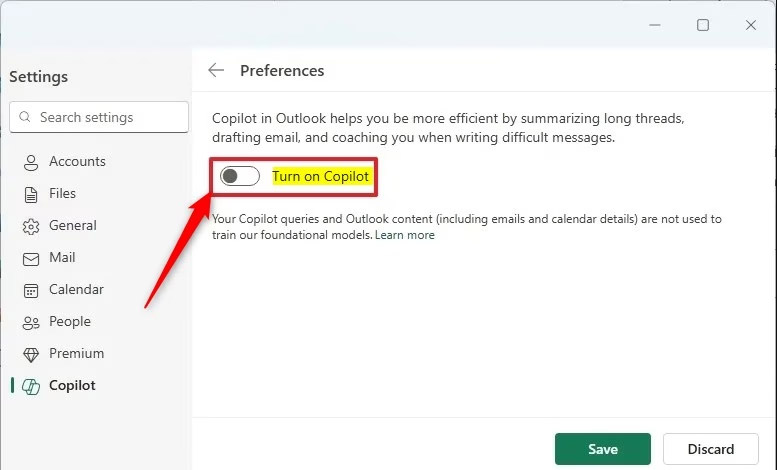This screenshot has width=777, height=470.
Task: Click the back arrow beside Preferences
Action: (x=216, y=70)
